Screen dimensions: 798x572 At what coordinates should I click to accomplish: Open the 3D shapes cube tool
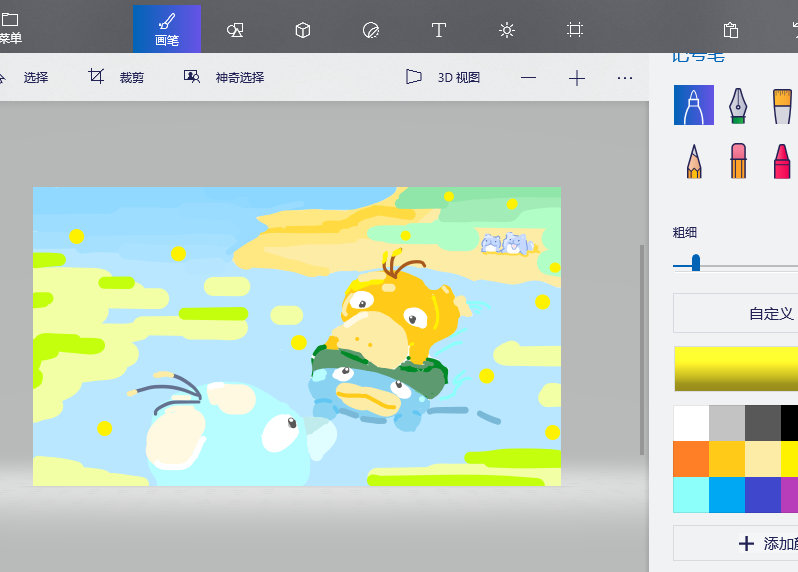303,30
